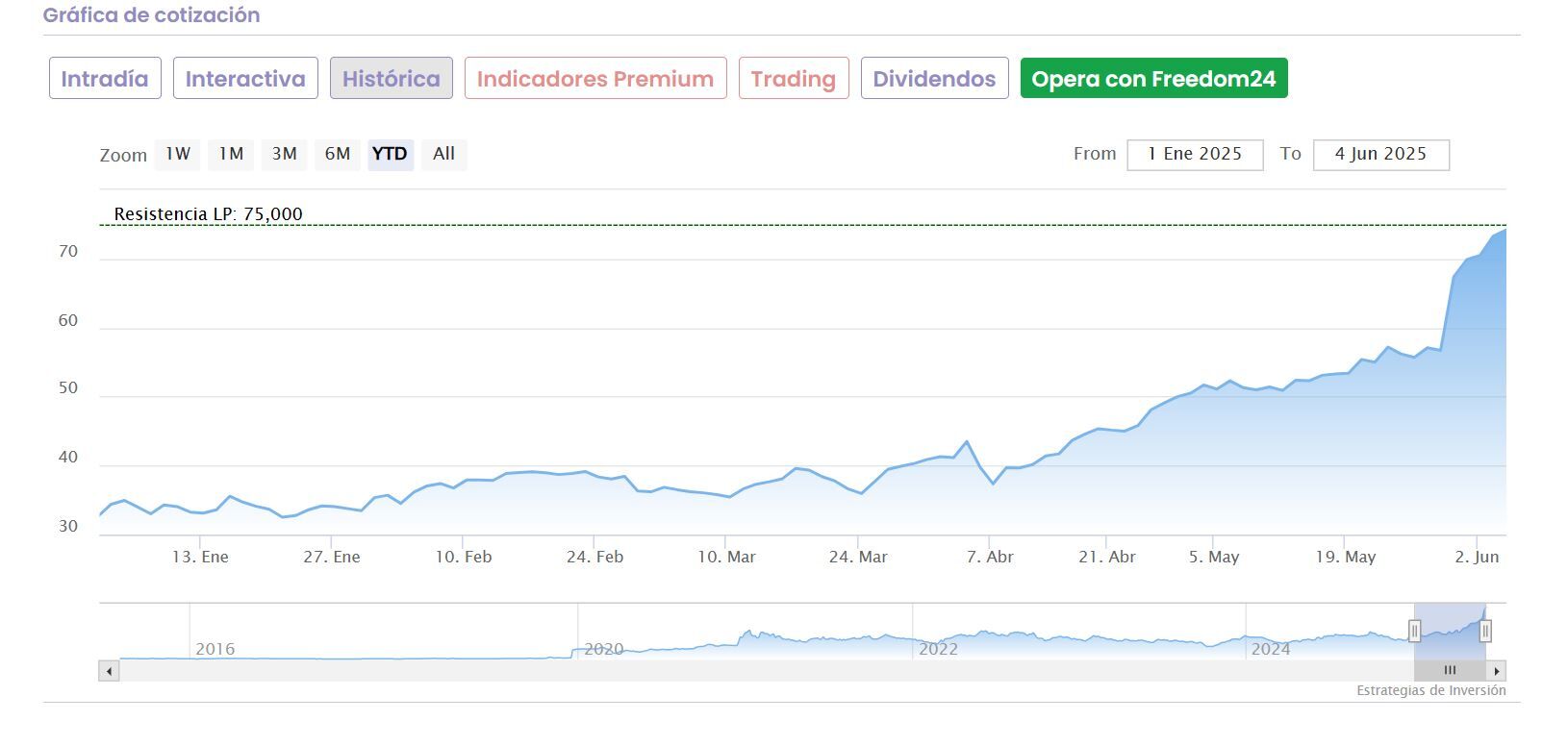Click the right scroll arrow in navigator

point(1496,671)
